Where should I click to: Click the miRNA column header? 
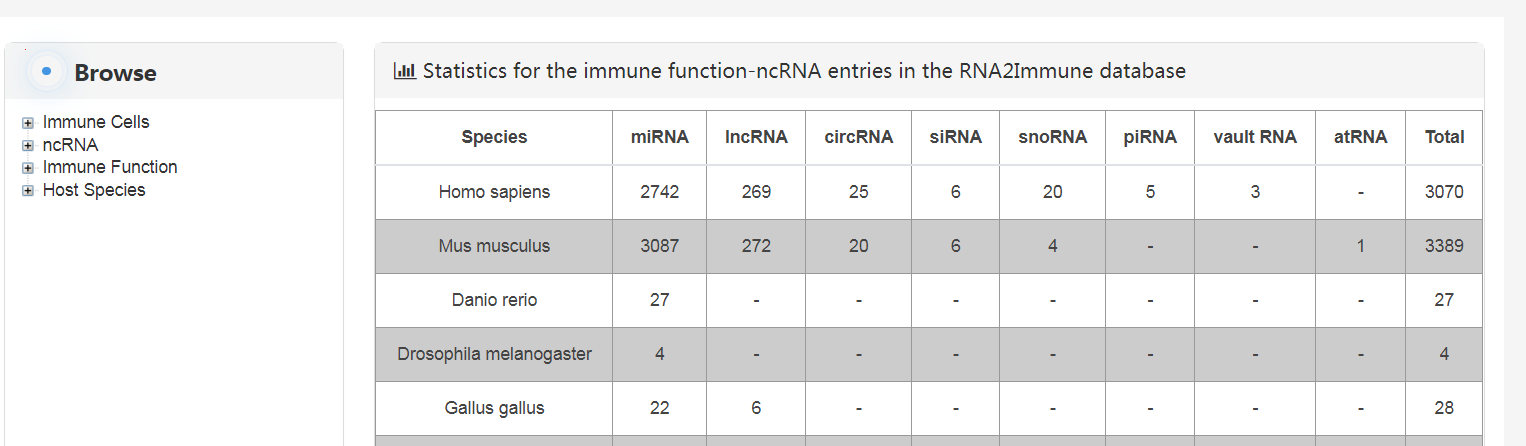click(660, 137)
